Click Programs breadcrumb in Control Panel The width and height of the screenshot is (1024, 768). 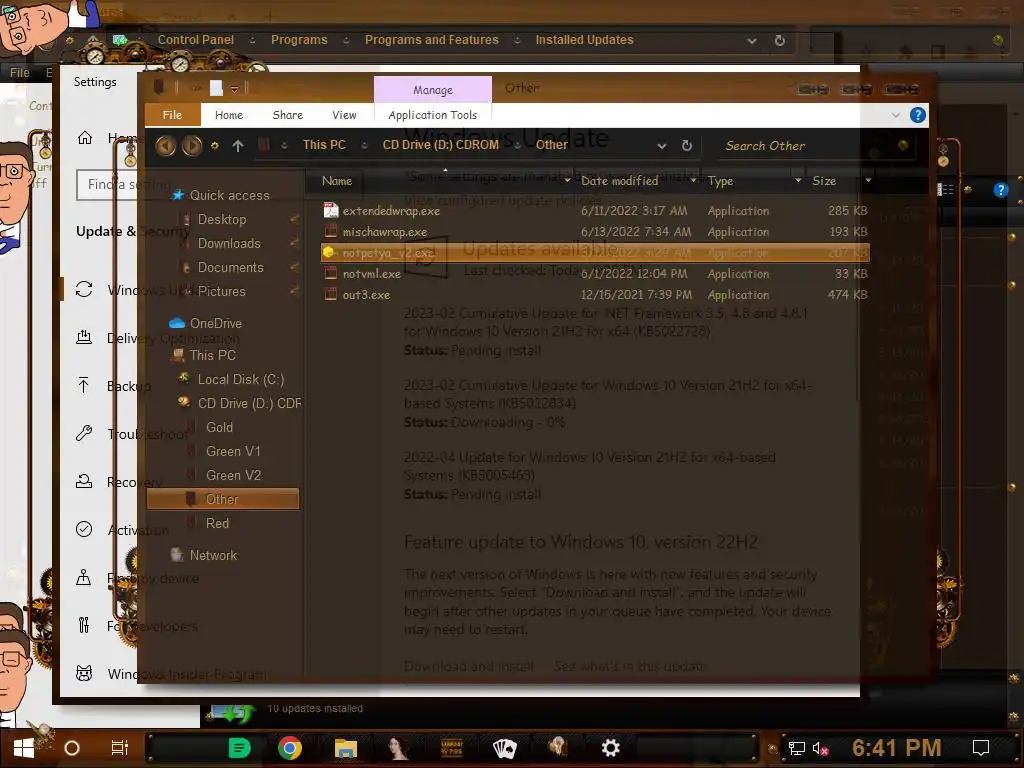tap(299, 40)
